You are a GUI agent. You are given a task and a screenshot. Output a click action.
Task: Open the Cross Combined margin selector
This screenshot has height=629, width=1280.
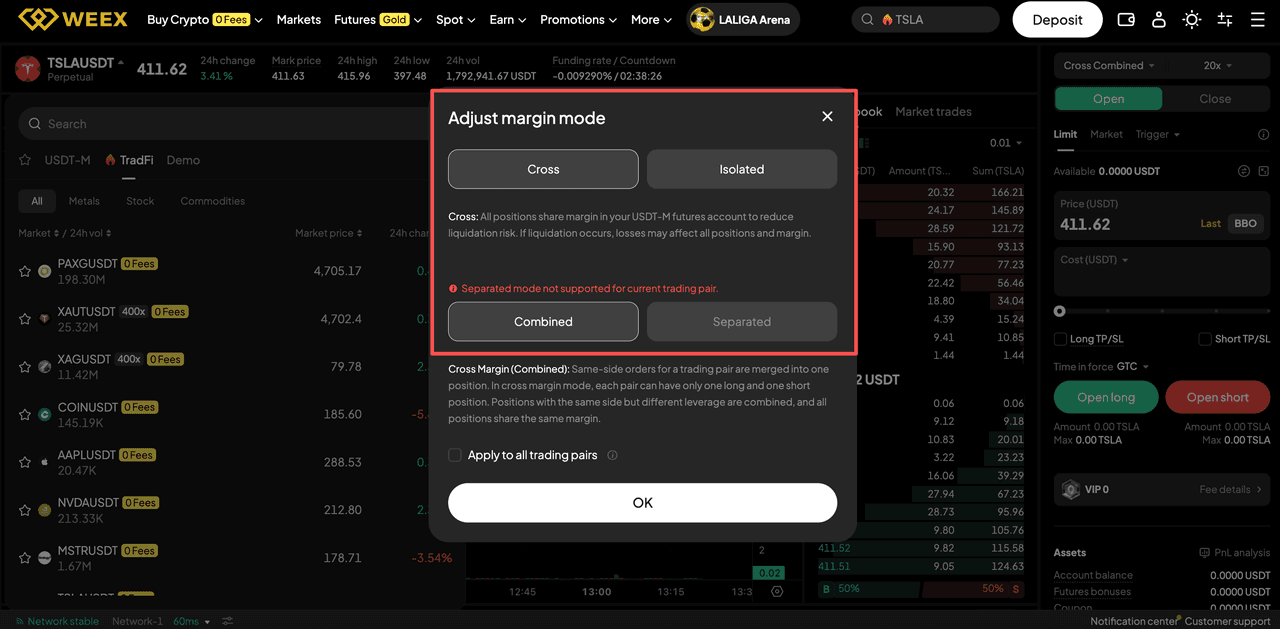pyautogui.click(x=1109, y=65)
